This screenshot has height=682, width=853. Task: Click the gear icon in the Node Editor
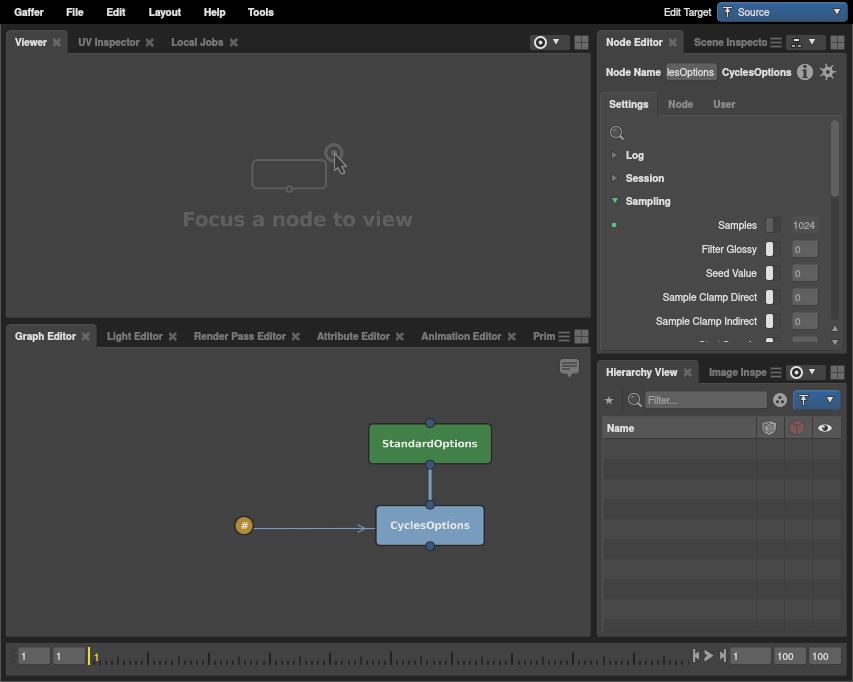(x=828, y=72)
